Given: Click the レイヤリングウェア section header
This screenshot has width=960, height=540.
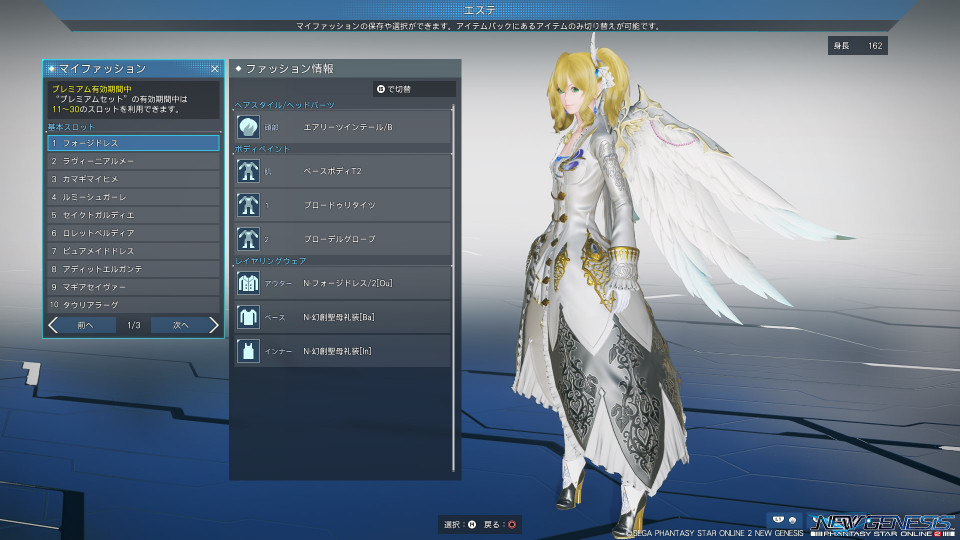Looking at the screenshot, I should click(271, 261).
